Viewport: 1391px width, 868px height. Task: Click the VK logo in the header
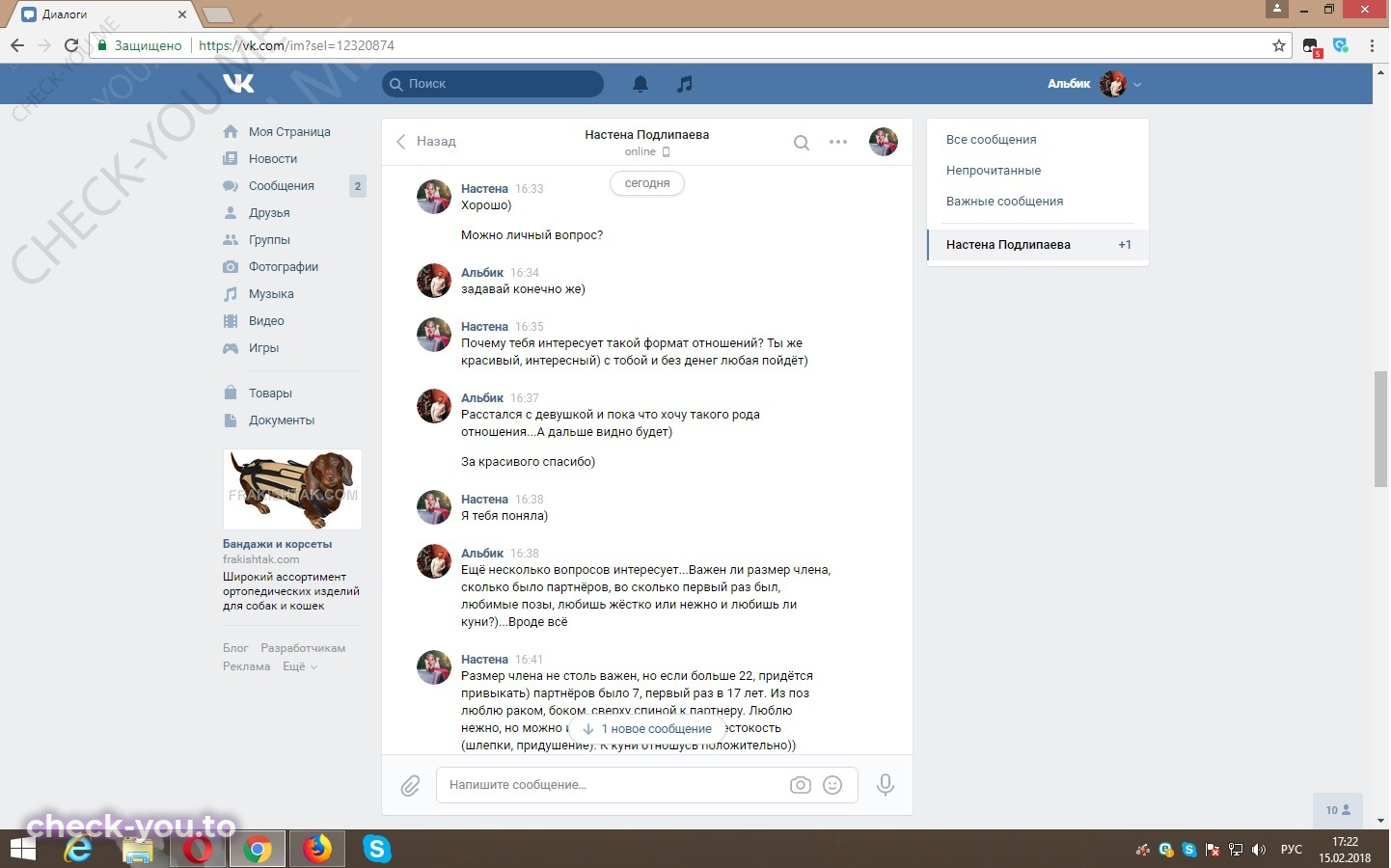pos(238,84)
